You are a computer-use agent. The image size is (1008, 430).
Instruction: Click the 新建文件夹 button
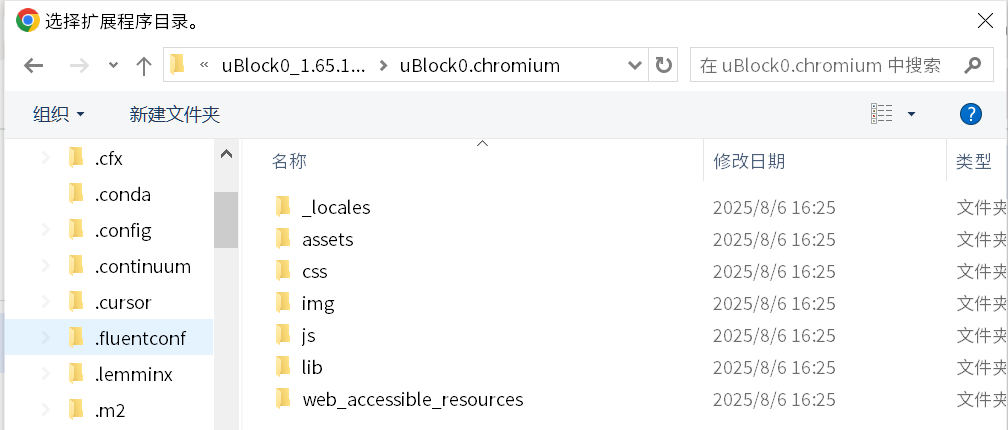tap(175, 114)
